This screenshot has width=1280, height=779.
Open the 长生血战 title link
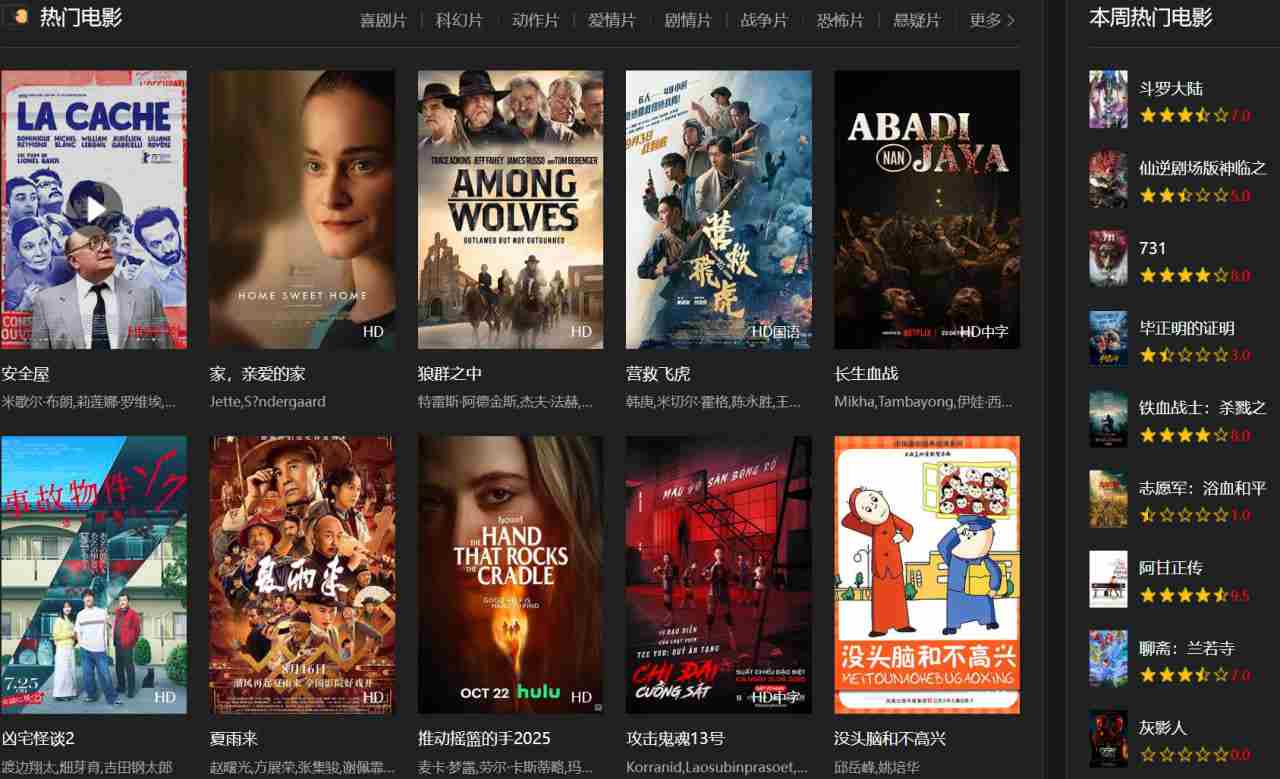(x=866, y=374)
